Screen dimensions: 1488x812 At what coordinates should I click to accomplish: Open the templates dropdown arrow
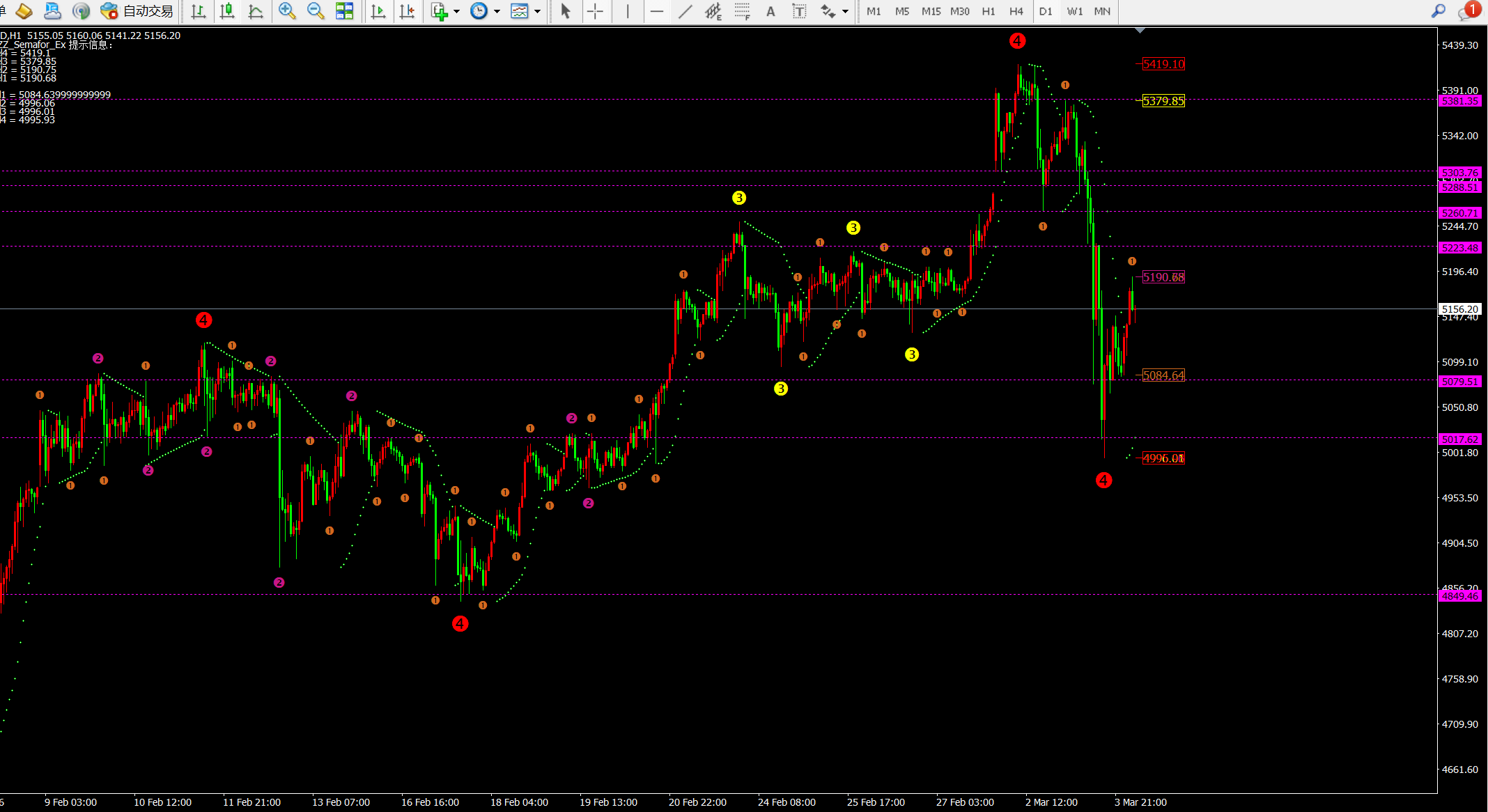tap(537, 11)
